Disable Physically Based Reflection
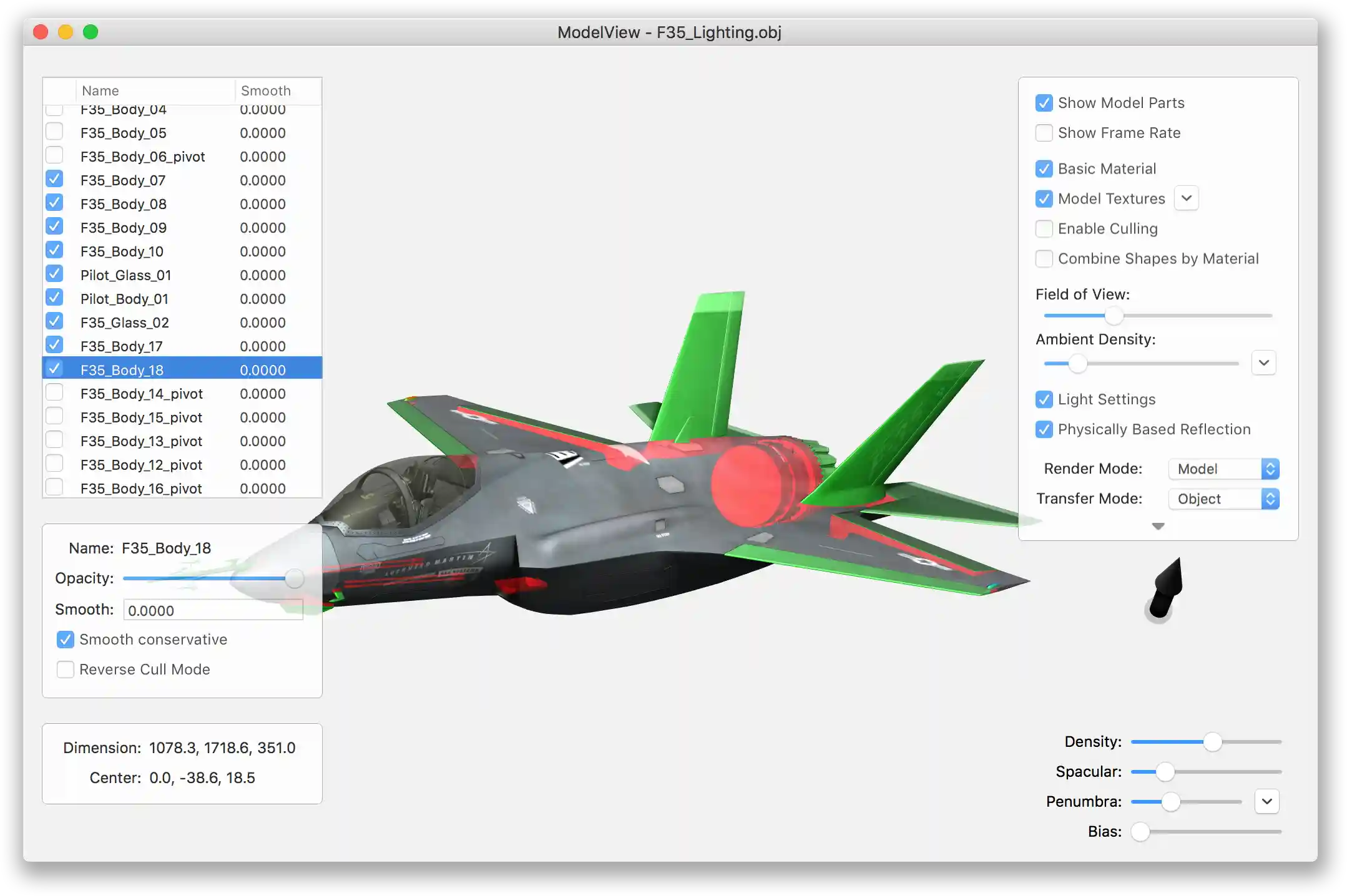The width and height of the screenshot is (1347, 896). (1044, 429)
